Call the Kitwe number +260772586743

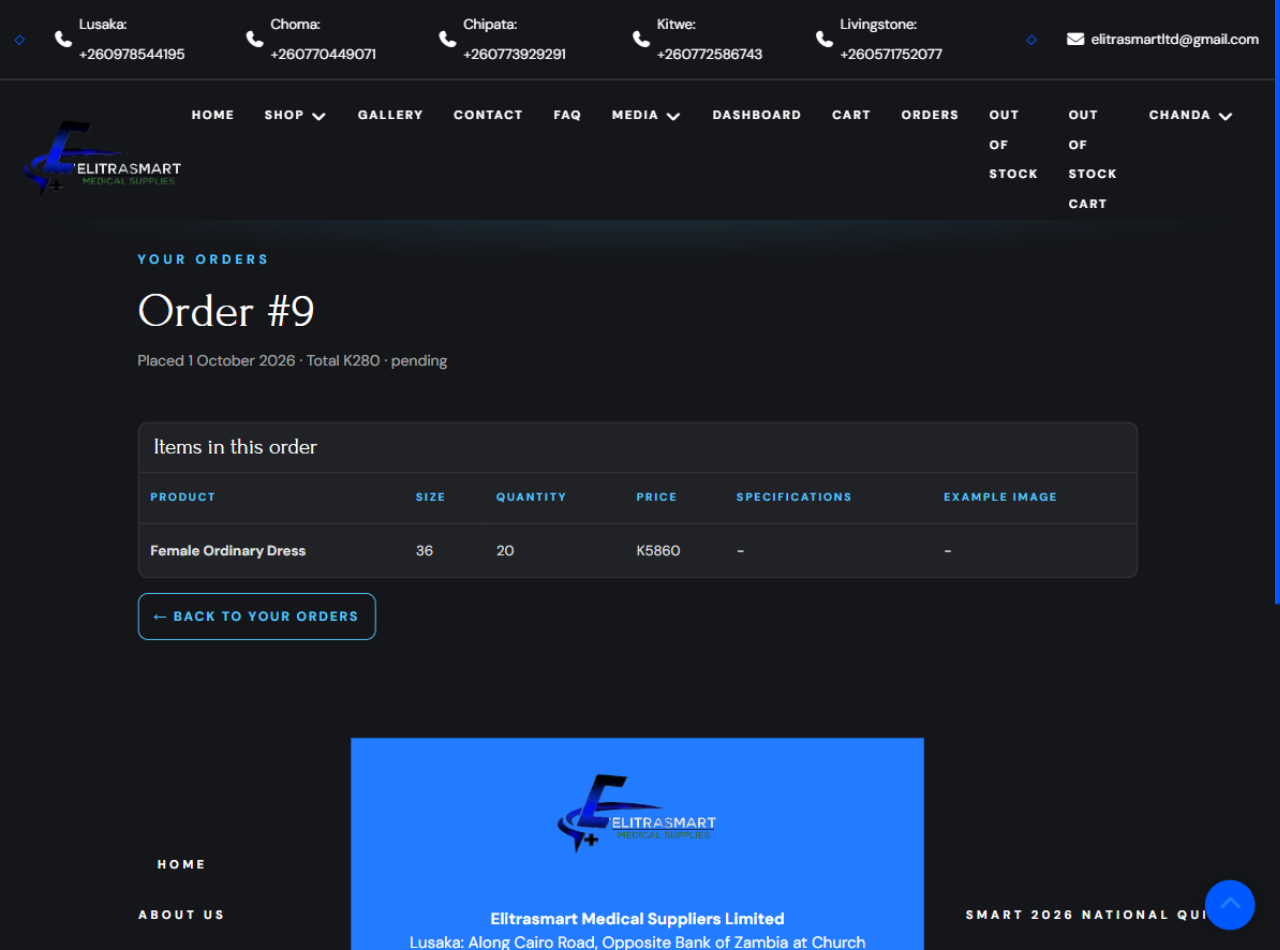[x=709, y=54]
